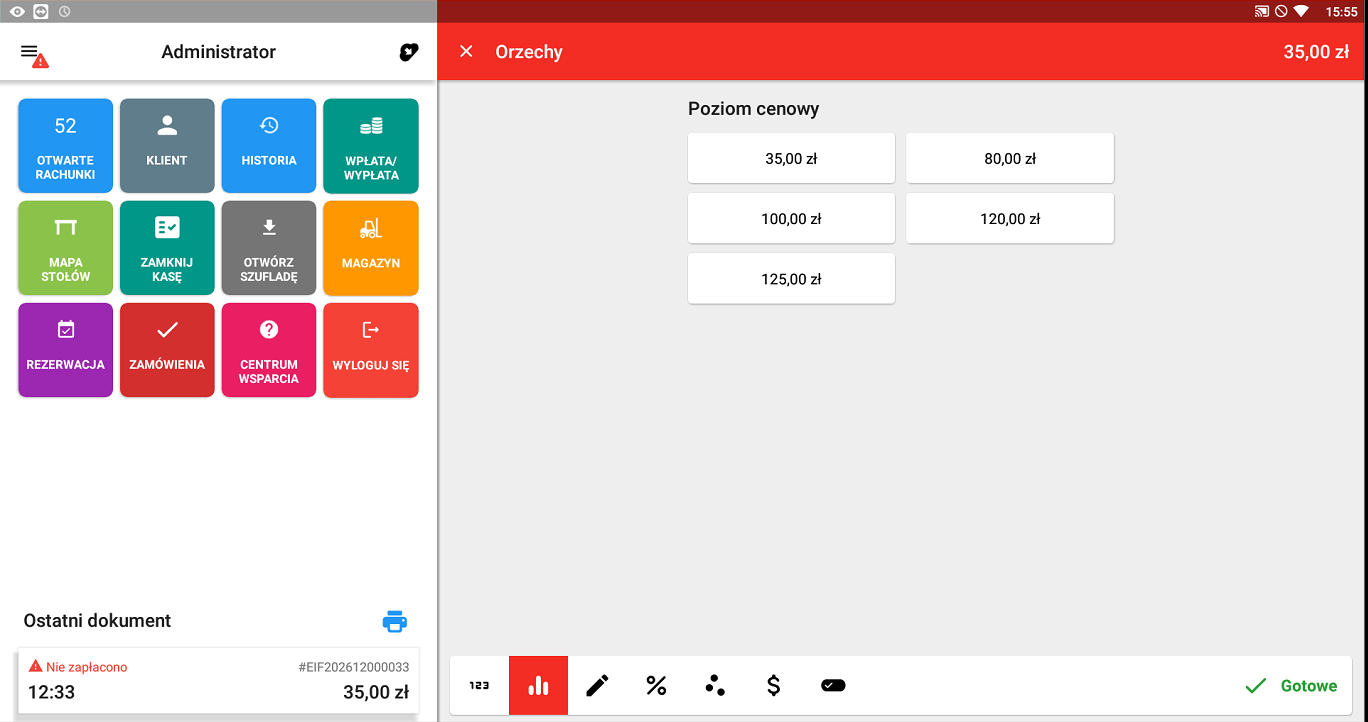Click the document number #EIF202612000033
The width and height of the screenshot is (1368, 722).
[x=354, y=667]
